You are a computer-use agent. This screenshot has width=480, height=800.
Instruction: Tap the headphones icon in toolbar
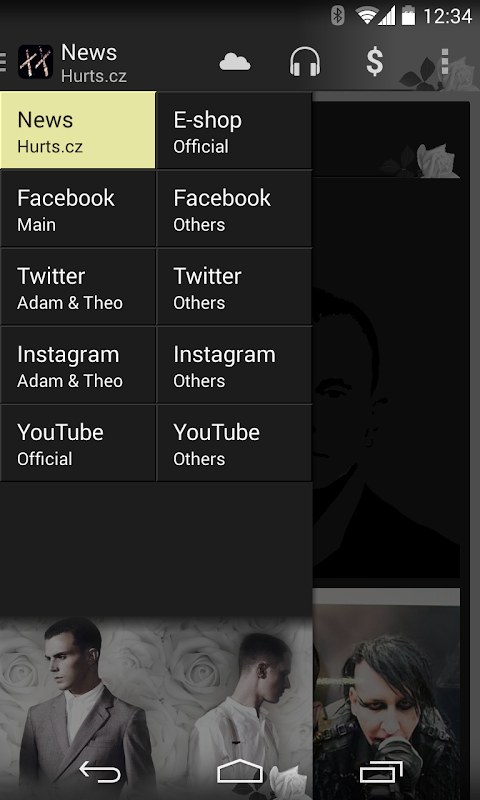[305, 62]
